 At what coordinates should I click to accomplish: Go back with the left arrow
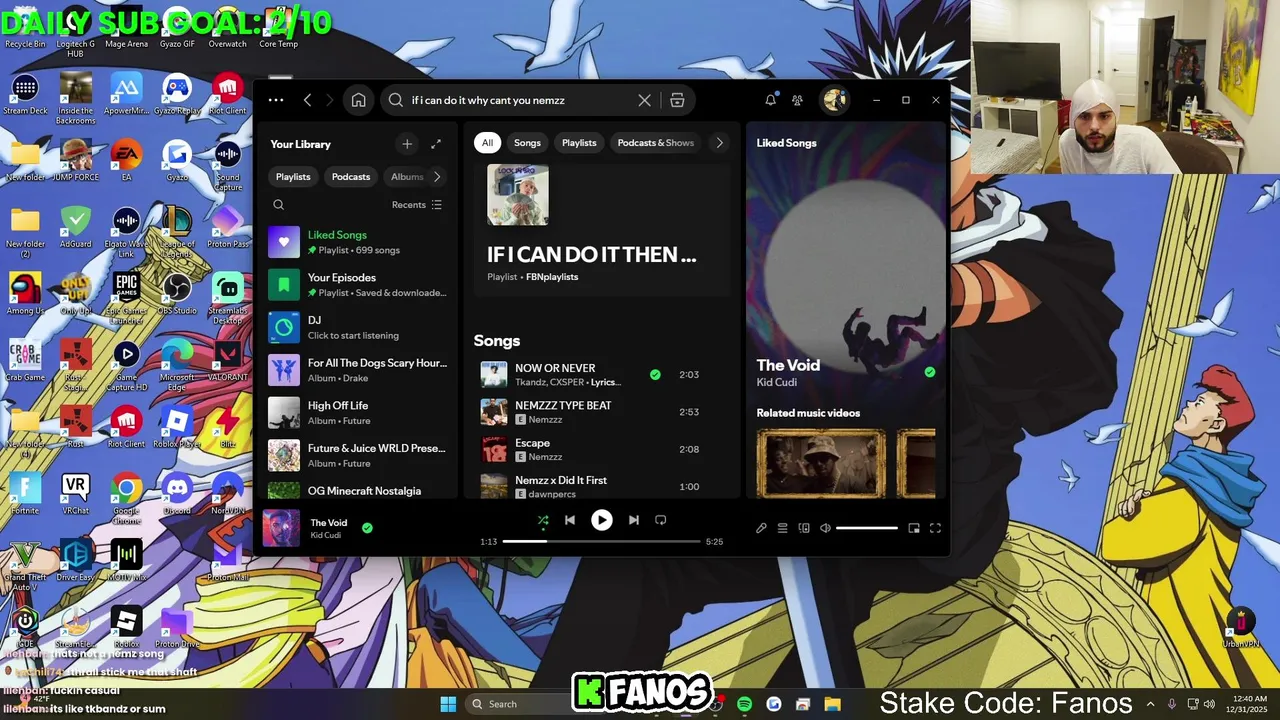(x=307, y=100)
